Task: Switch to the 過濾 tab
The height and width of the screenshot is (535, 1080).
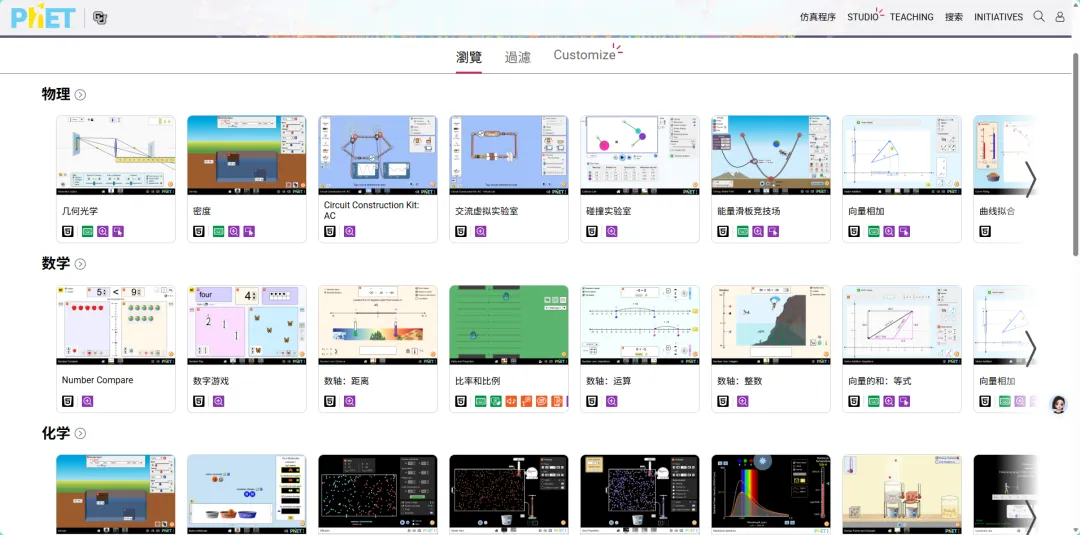Action: click(x=517, y=57)
